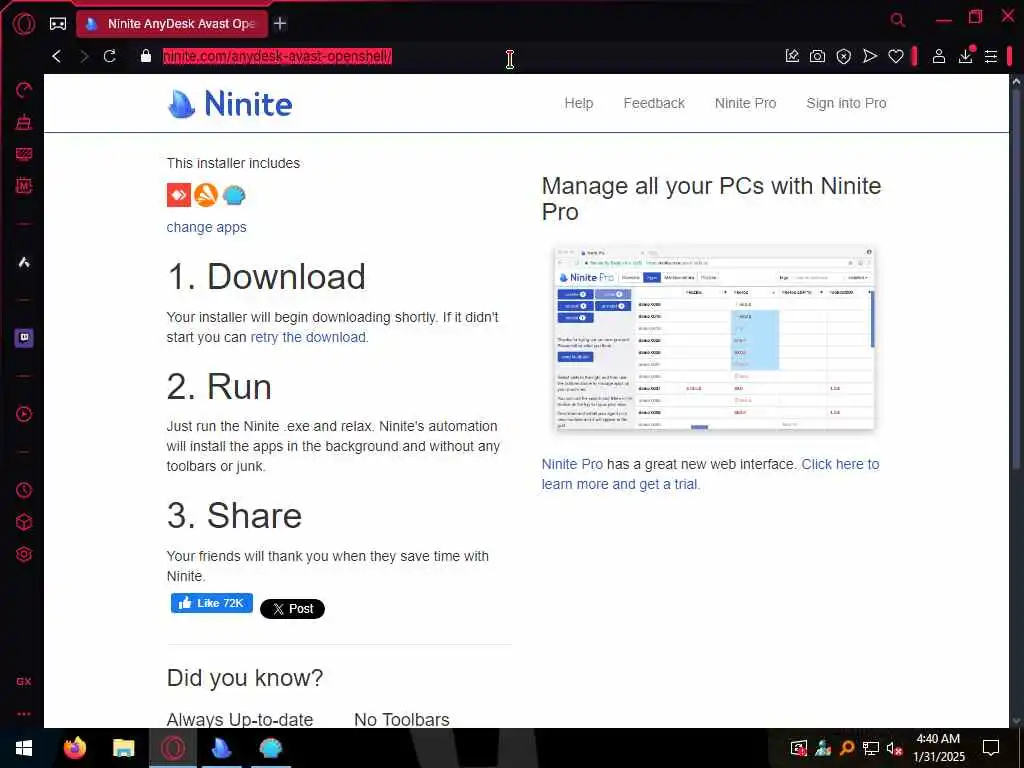Screen dimensions: 1024x768
Task: Open Easy Setup sliders icon
Action: pyautogui.click(x=991, y=56)
